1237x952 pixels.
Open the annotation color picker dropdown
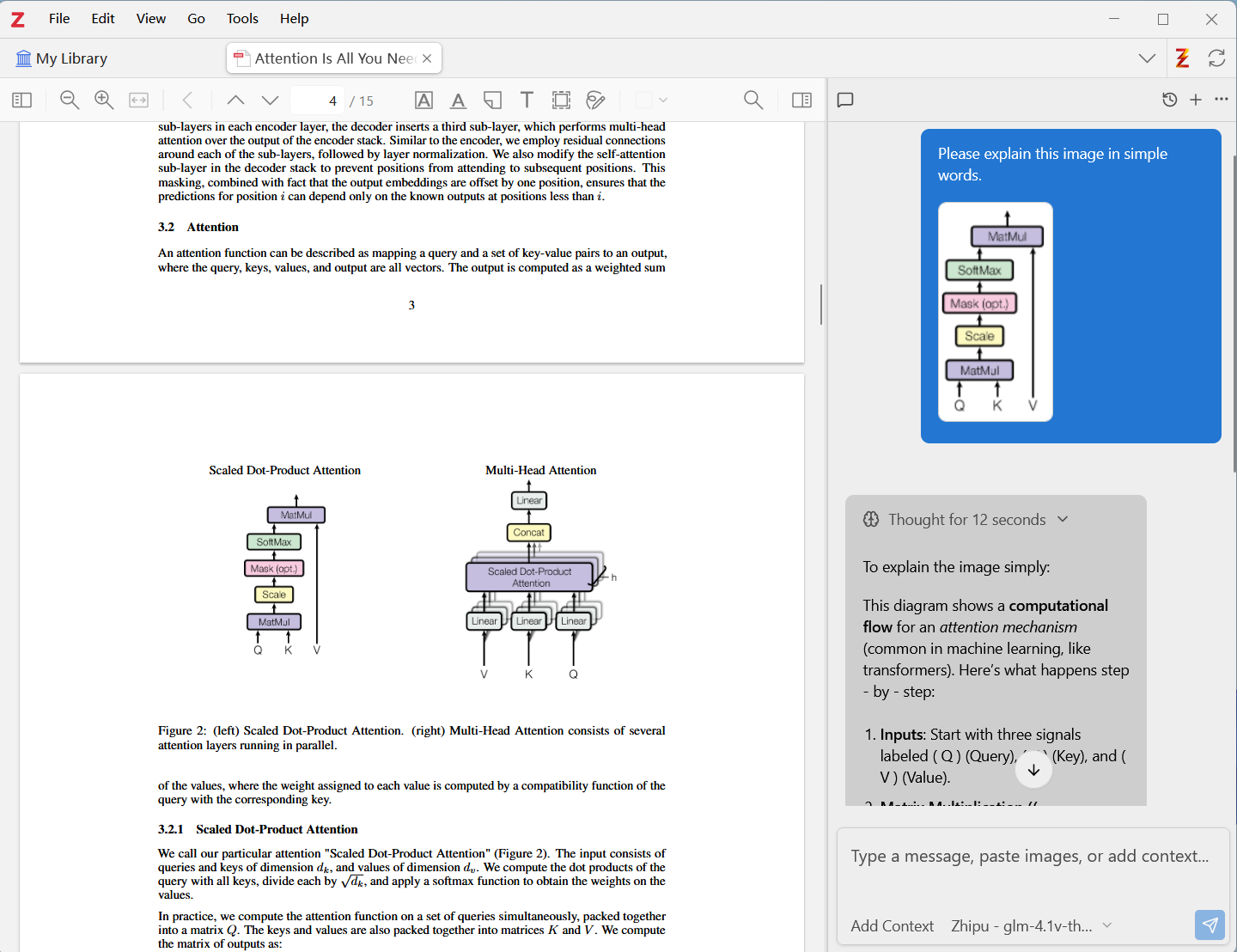(x=651, y=100)
